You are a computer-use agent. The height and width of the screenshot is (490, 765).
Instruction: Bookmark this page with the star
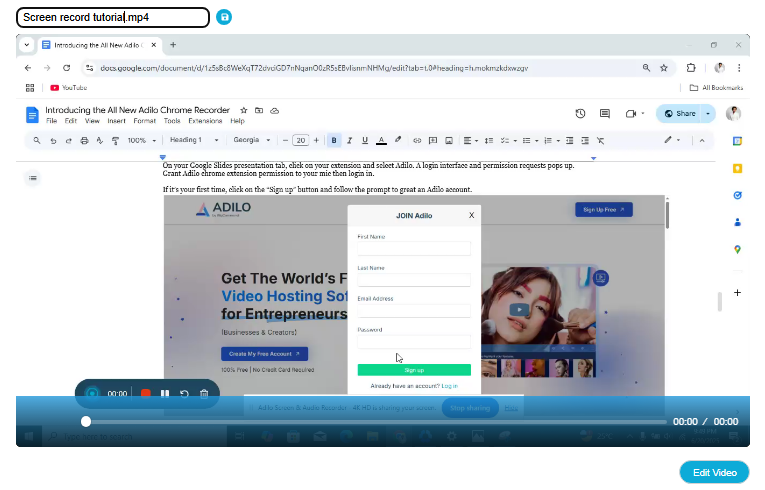click(x=664, y=68)
